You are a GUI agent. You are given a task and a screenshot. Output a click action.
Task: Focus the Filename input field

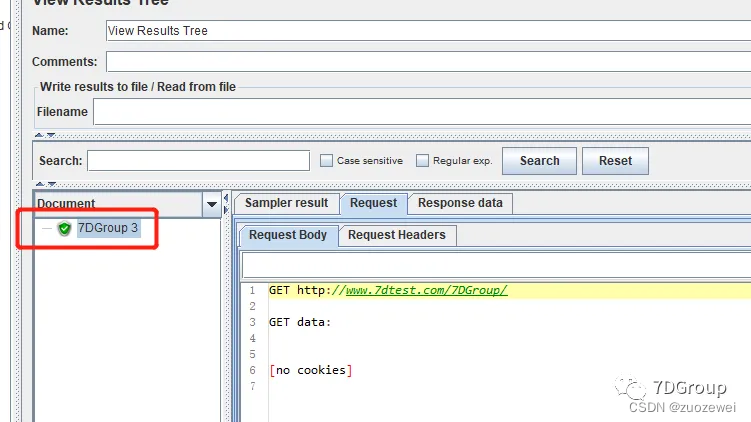coord(422,112)
